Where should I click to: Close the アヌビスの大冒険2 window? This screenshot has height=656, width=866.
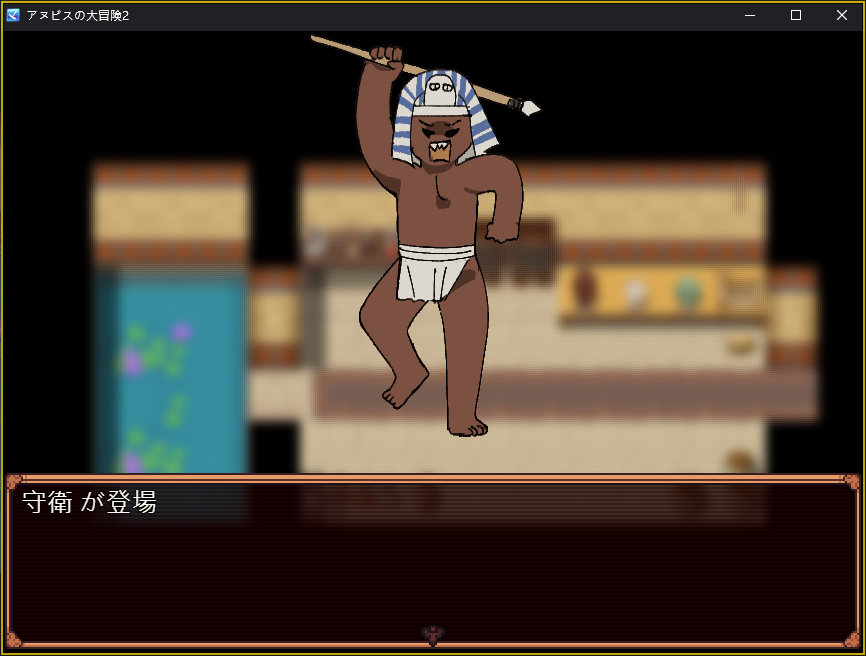pyautogui.click(x=841, y=15)
